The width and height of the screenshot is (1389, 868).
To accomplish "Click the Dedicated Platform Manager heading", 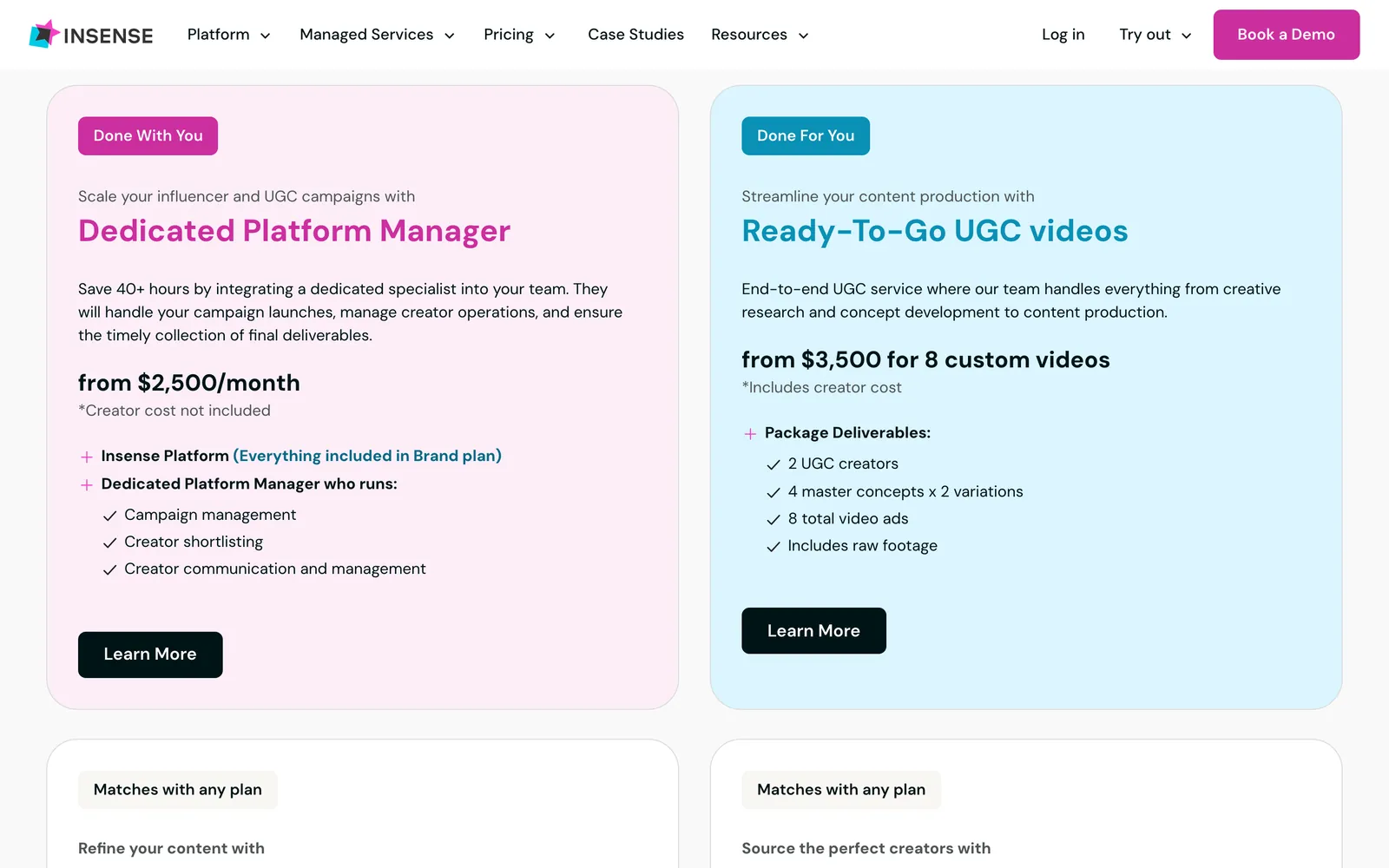I will pos(294,231).
